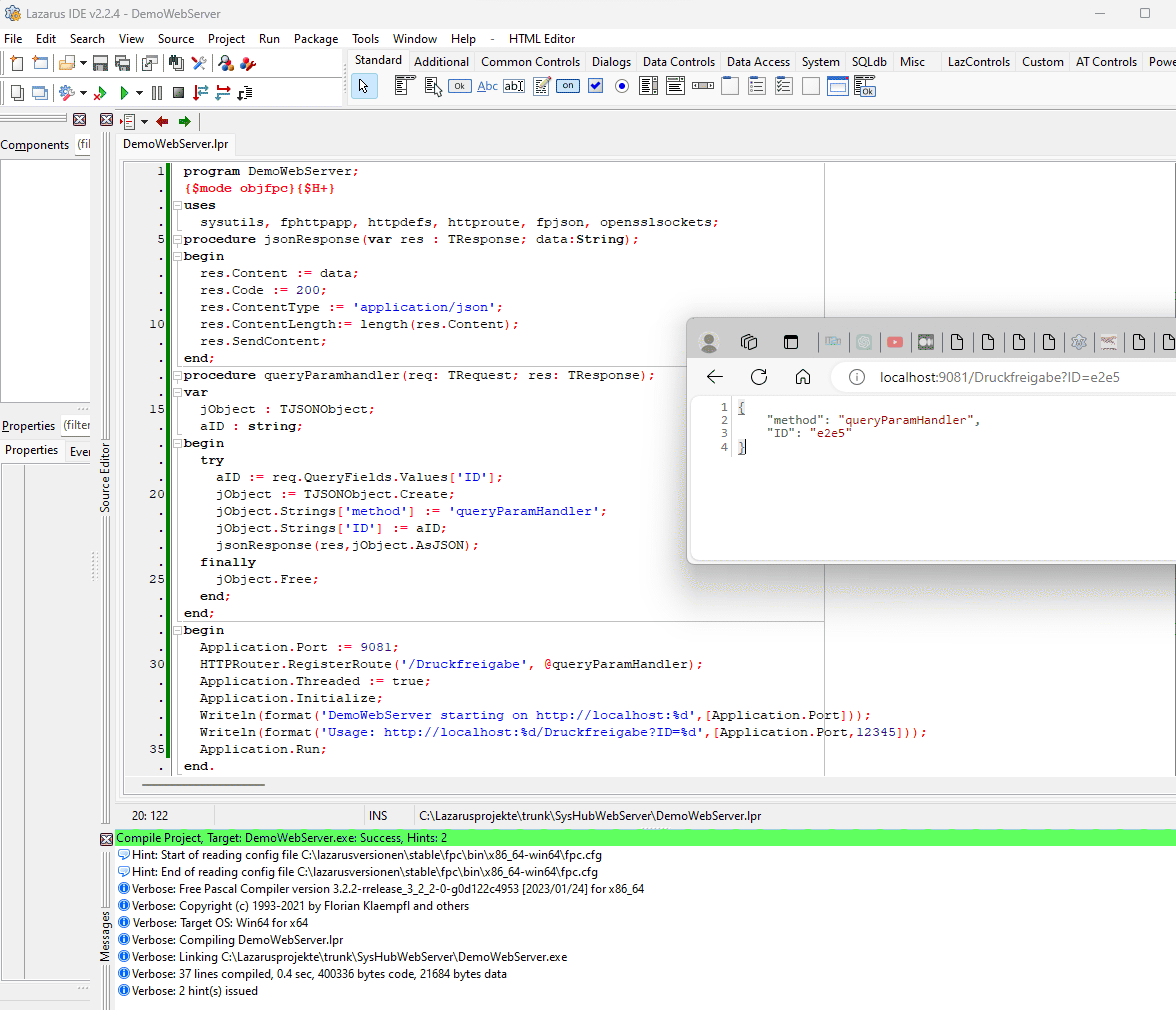The height and width of the screenshot is (1010, 1176).
Task: Pick the TToggleBox on component icon
Action: pos(568,86)
